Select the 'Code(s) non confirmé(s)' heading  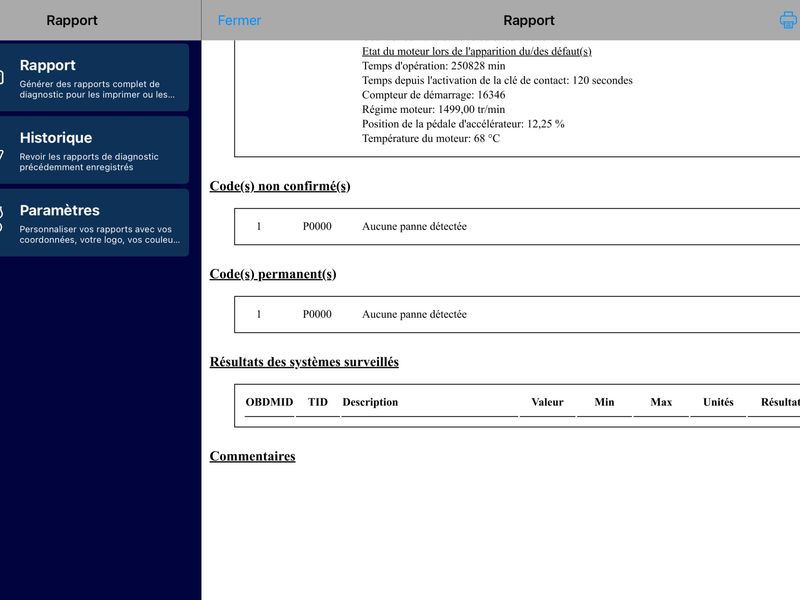click(280, 186)
